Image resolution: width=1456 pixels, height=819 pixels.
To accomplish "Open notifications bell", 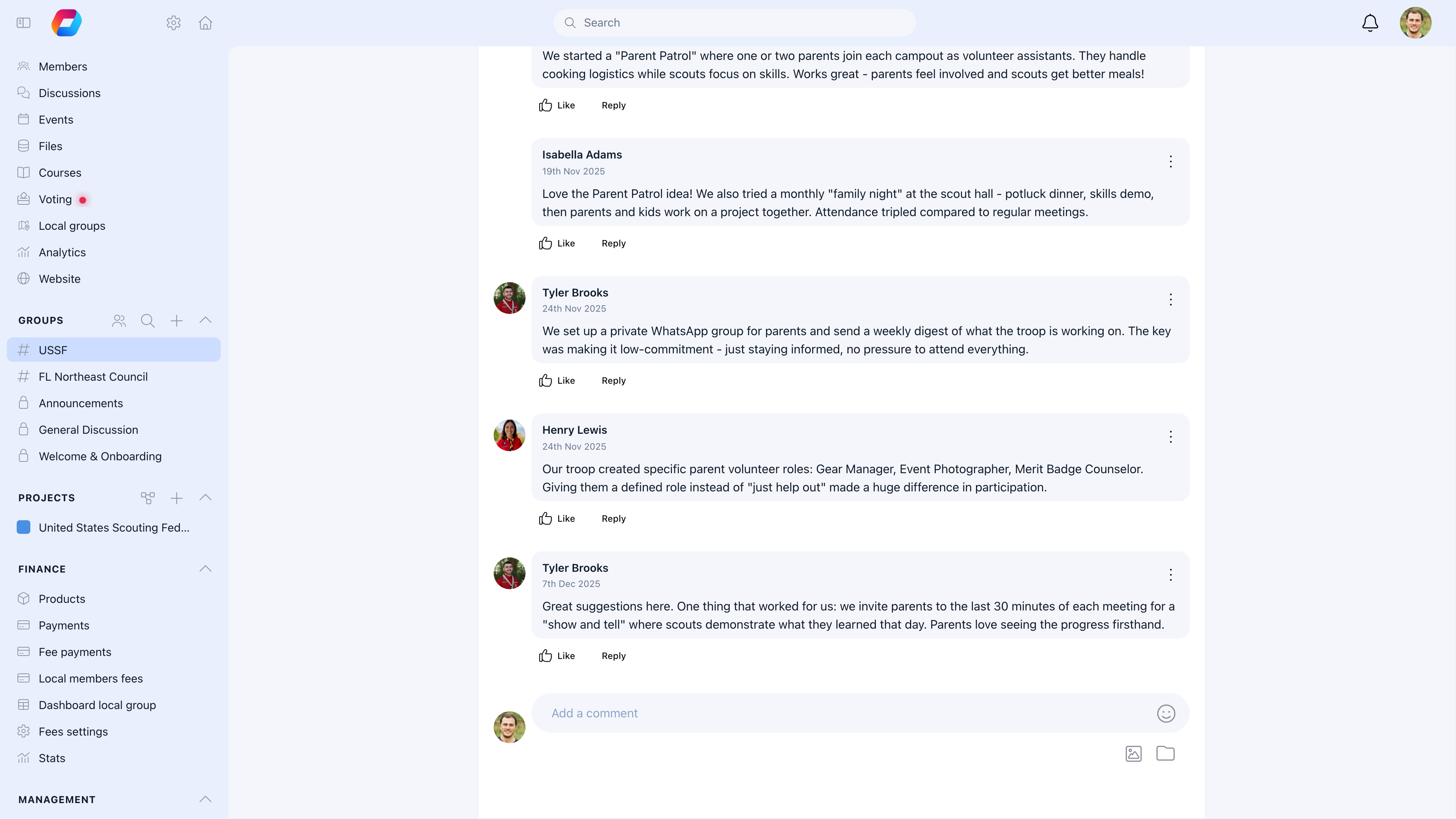I will point(1370,23).
